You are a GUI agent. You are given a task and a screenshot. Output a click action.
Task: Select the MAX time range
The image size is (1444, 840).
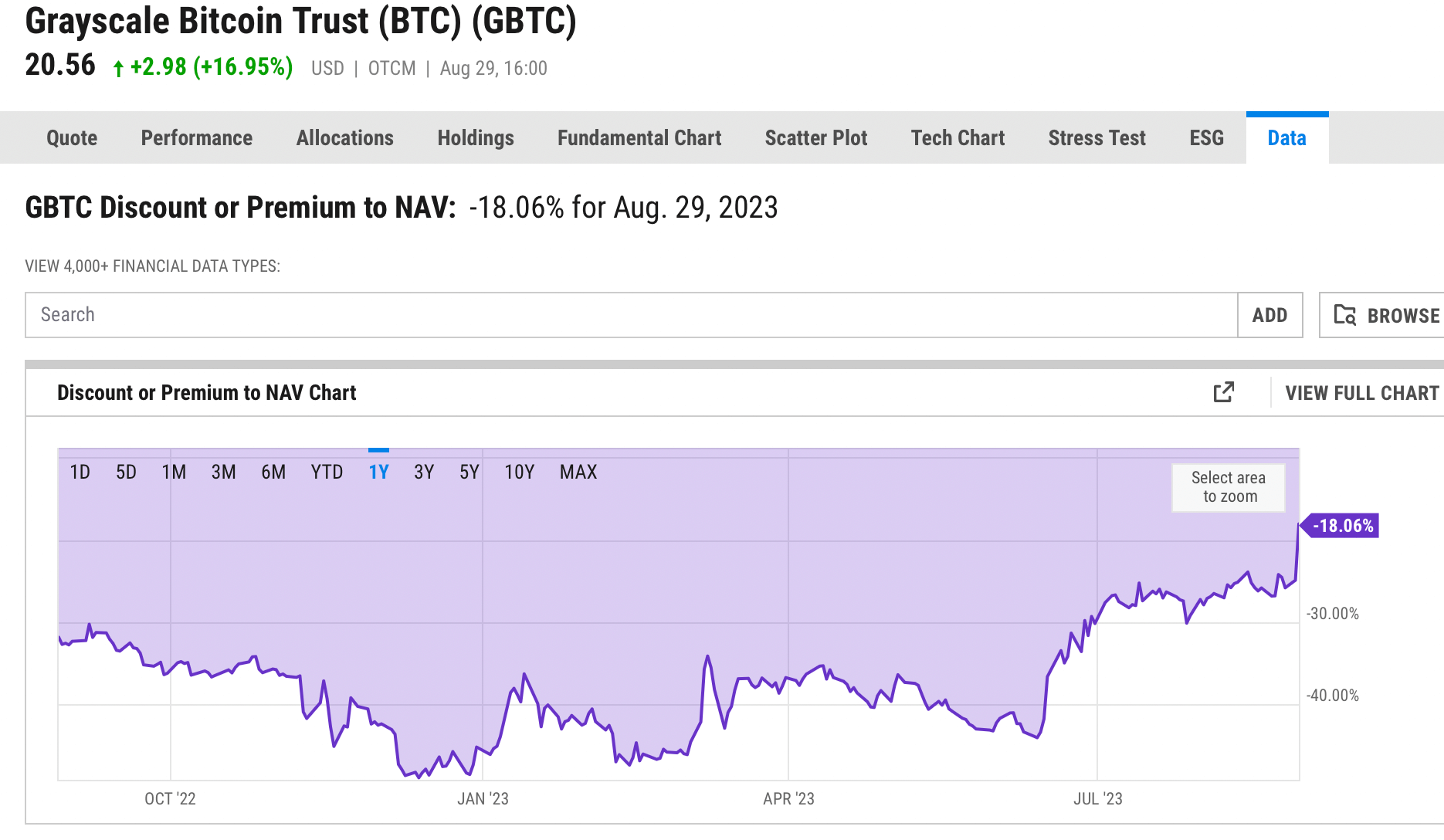pos(578,472)
